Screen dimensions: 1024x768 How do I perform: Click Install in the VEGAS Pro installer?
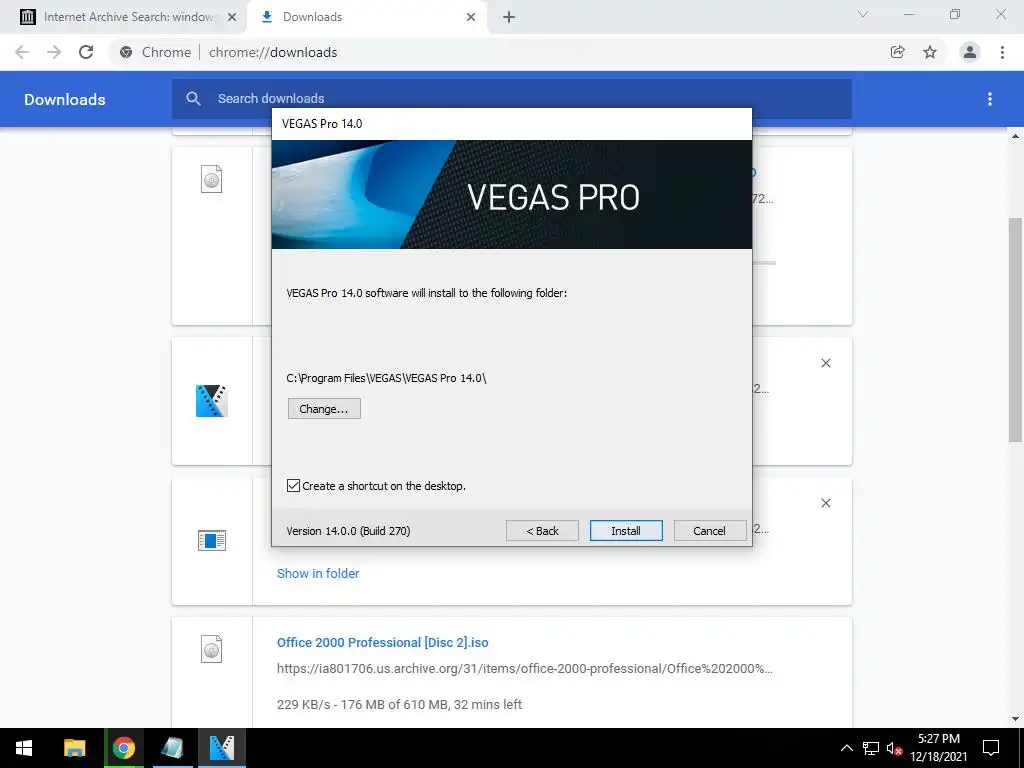[x=626, y=530]
